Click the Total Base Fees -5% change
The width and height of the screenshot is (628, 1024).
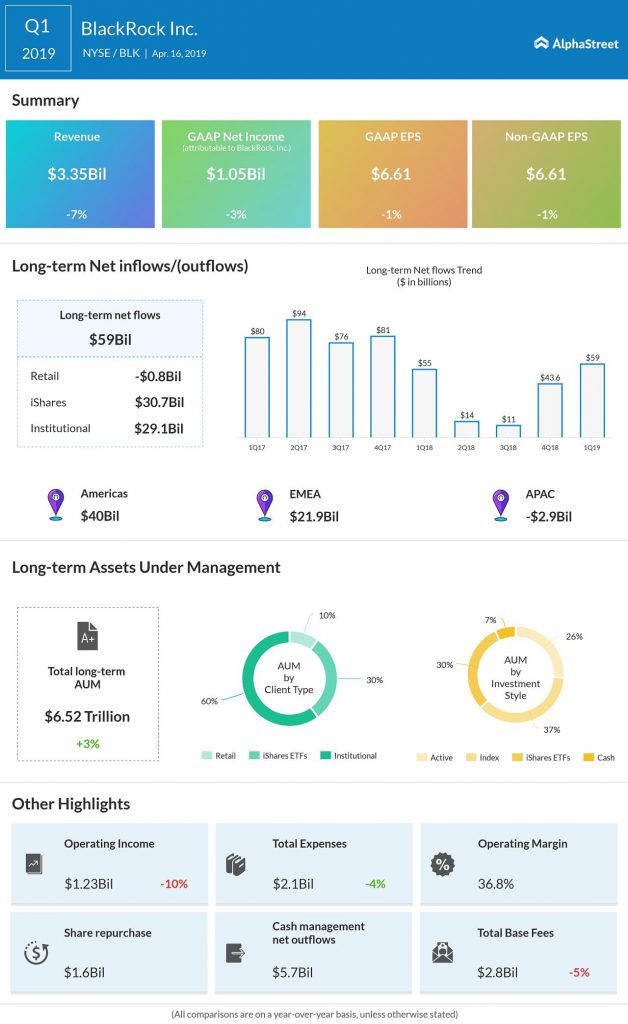[579, 972]
